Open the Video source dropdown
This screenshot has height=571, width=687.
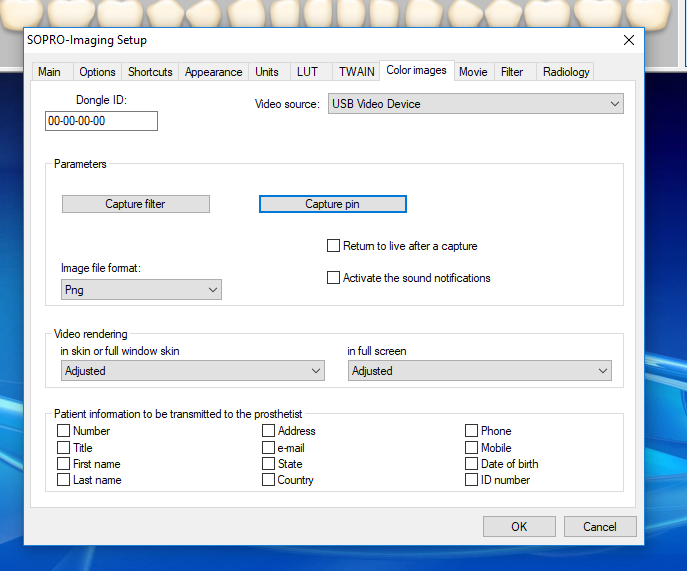click(x=476, y=104)
